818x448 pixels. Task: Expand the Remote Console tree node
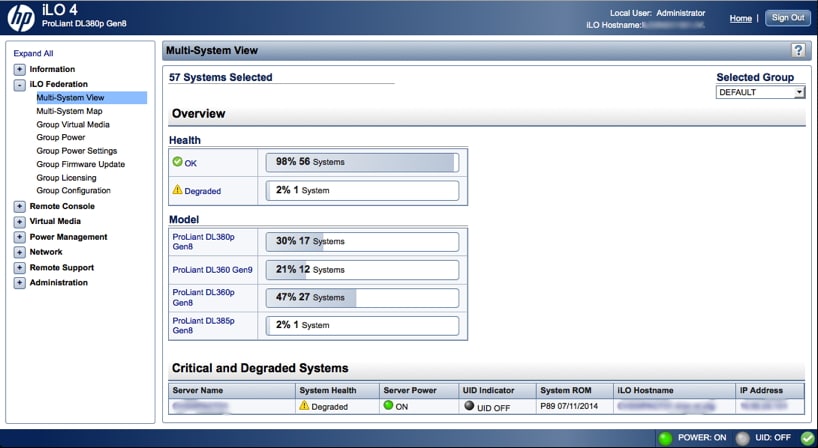[x=19, y=207]
